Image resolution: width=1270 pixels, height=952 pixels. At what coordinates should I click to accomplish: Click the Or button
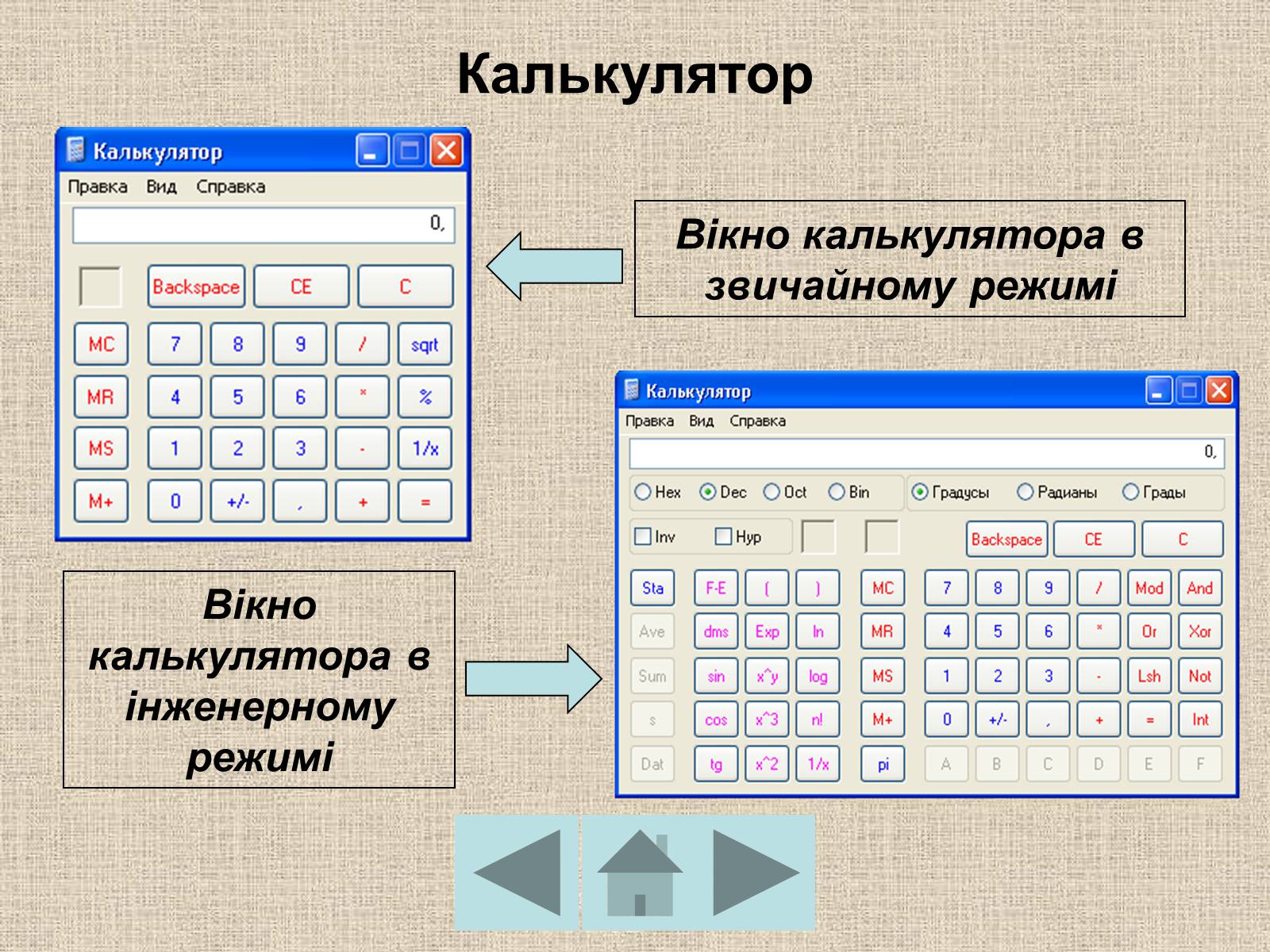tap(1149, 631)
